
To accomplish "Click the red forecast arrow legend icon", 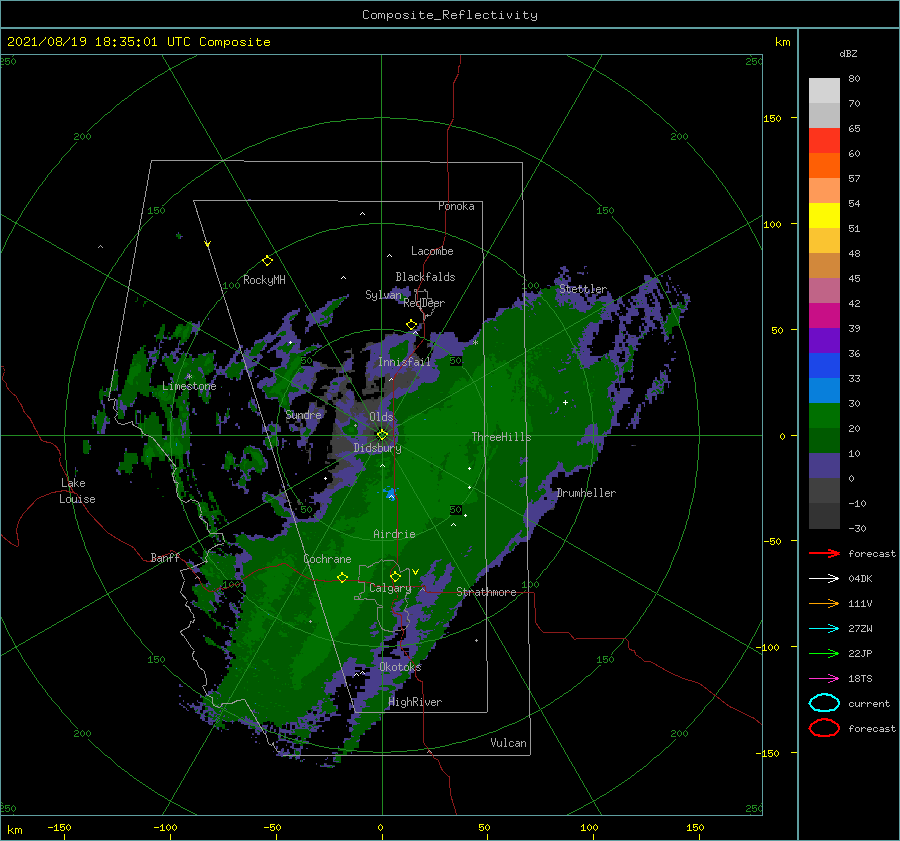I will point(824,553).
